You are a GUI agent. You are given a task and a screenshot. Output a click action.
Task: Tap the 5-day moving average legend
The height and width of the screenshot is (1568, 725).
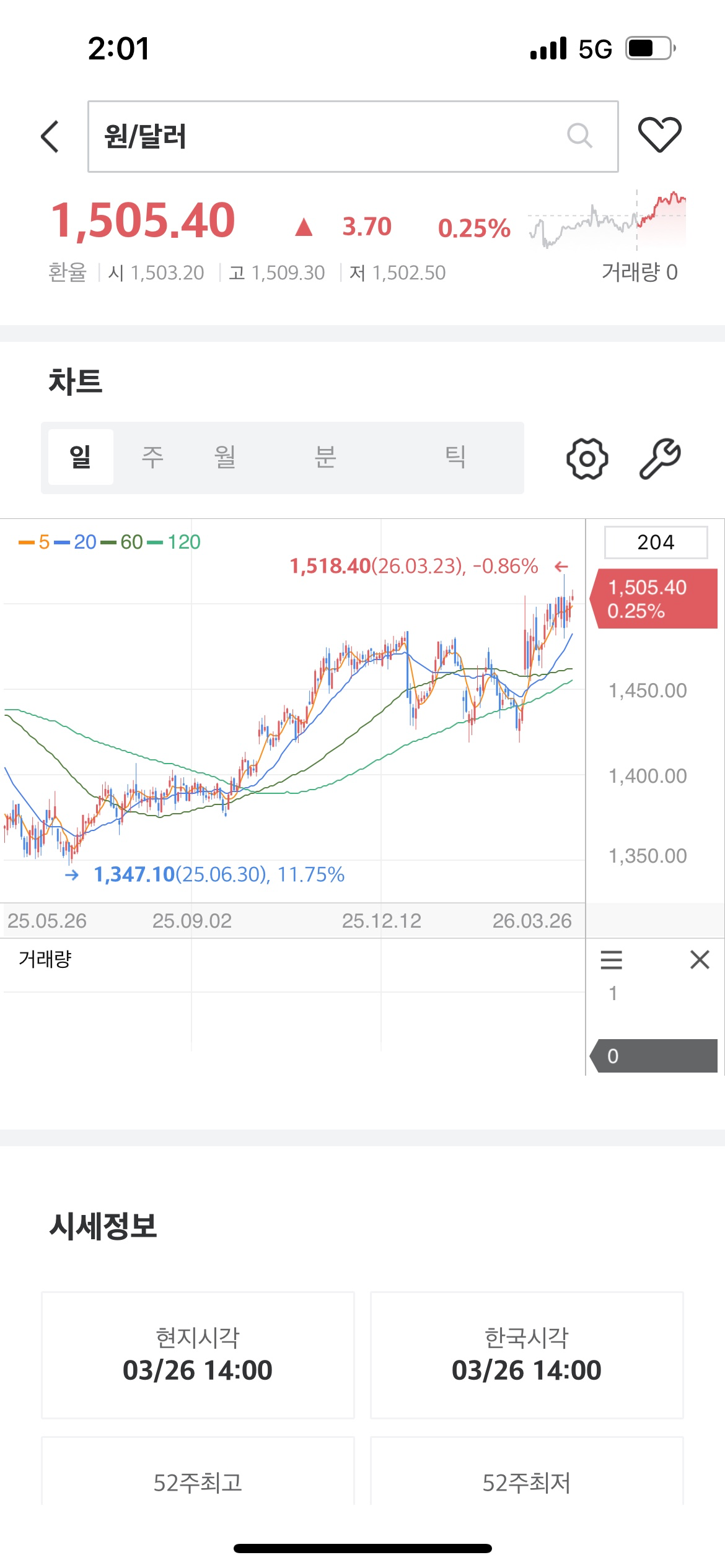tap(35, 542)
